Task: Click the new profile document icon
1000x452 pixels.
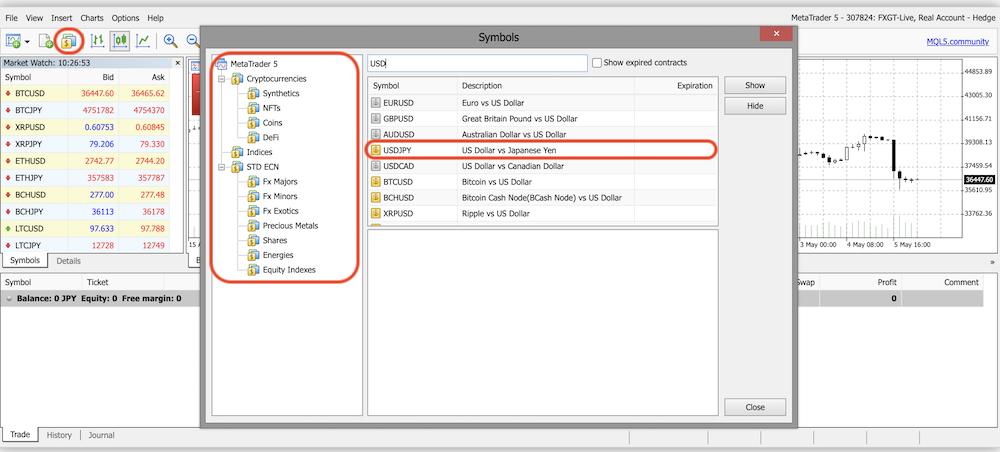Action: [x=46, y=41]
